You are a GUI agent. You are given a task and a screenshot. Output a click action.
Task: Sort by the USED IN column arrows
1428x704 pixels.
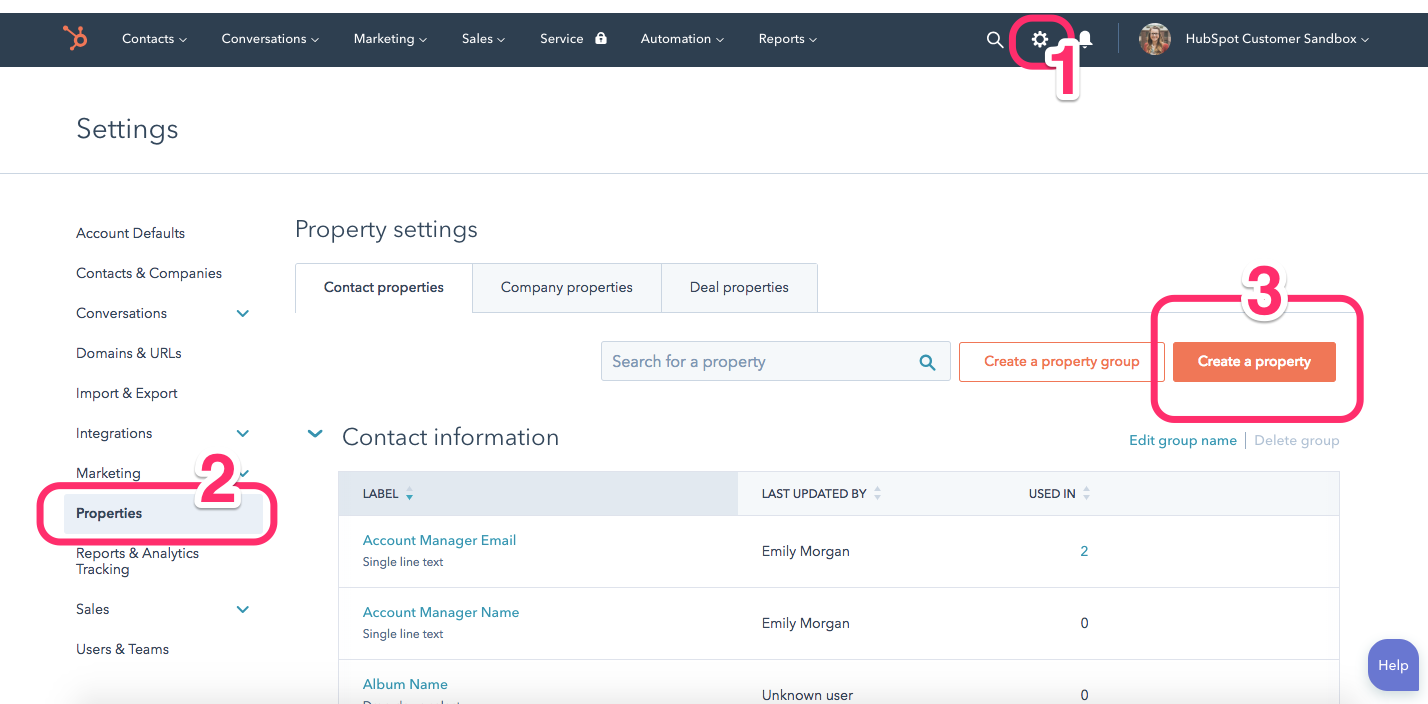click(1086, 494)
